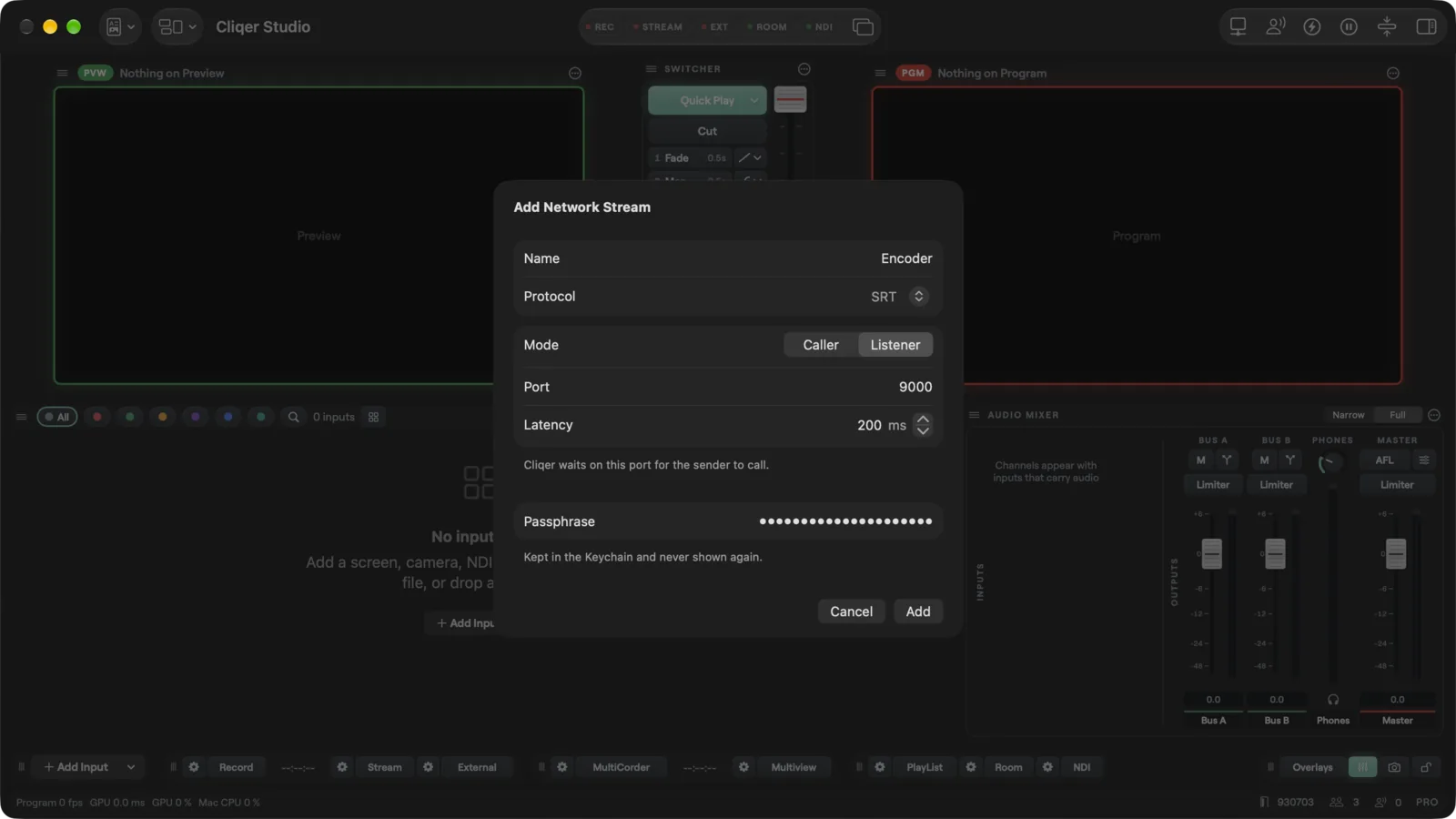Click the circled pause icon in top toolbar
This screenshot has width=1456, height=819.
coord(1349,26)
